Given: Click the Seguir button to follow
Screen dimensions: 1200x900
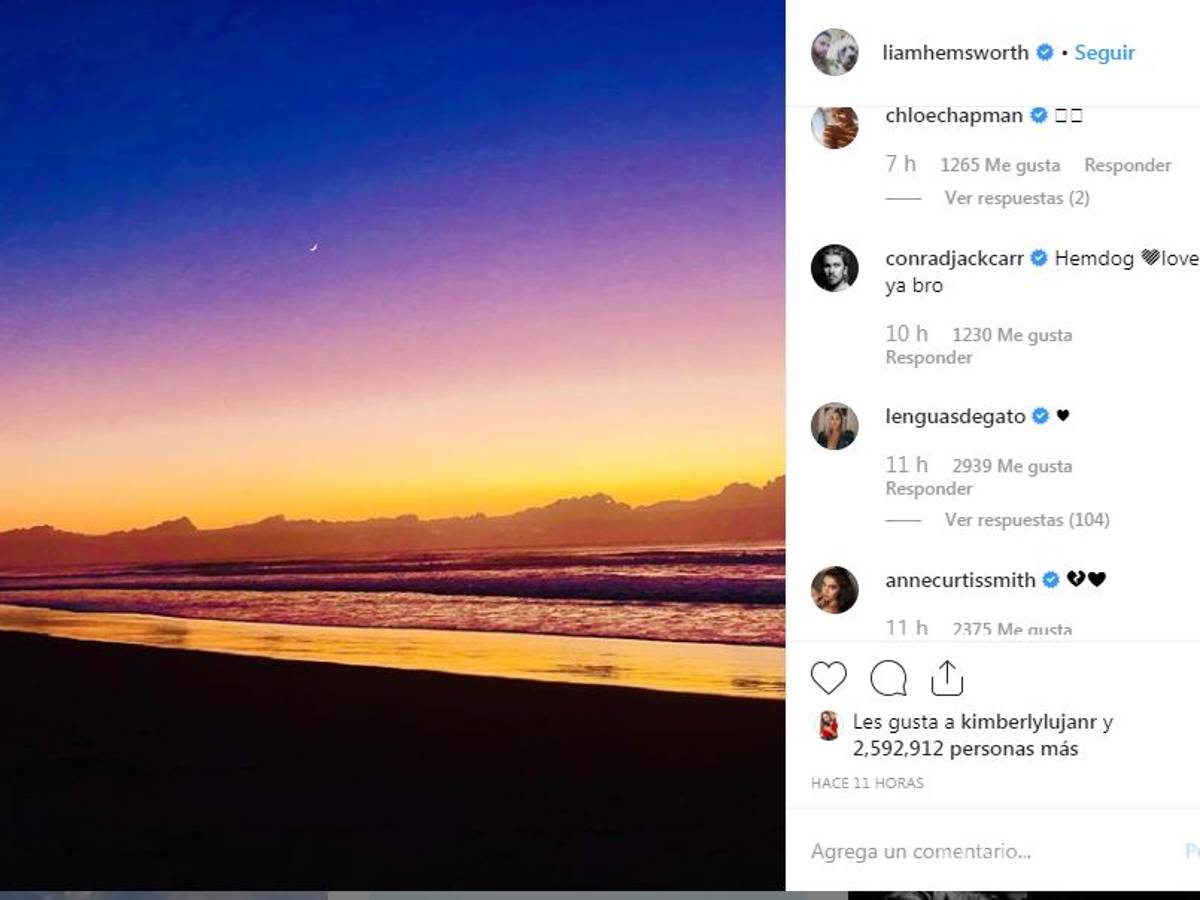Looking at the screenshot, I should (1104, 52).
